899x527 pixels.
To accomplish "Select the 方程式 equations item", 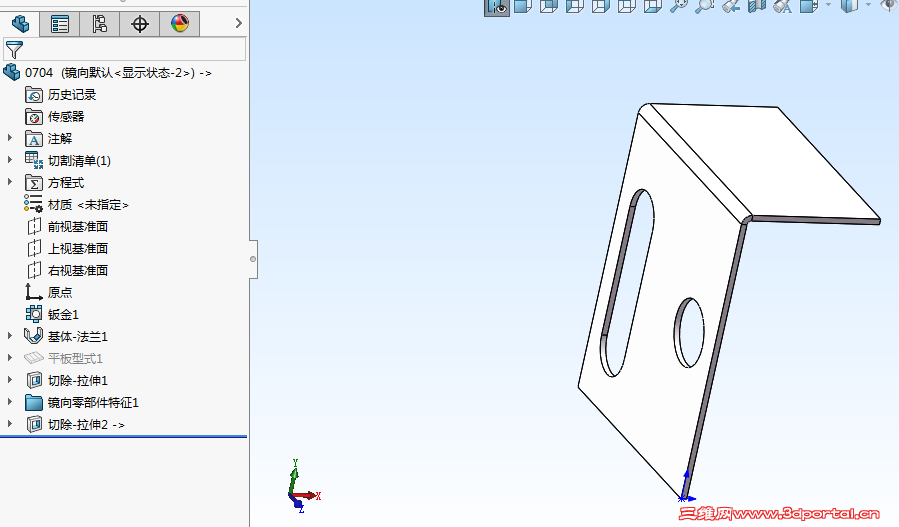I will click(x=66, y=183).
